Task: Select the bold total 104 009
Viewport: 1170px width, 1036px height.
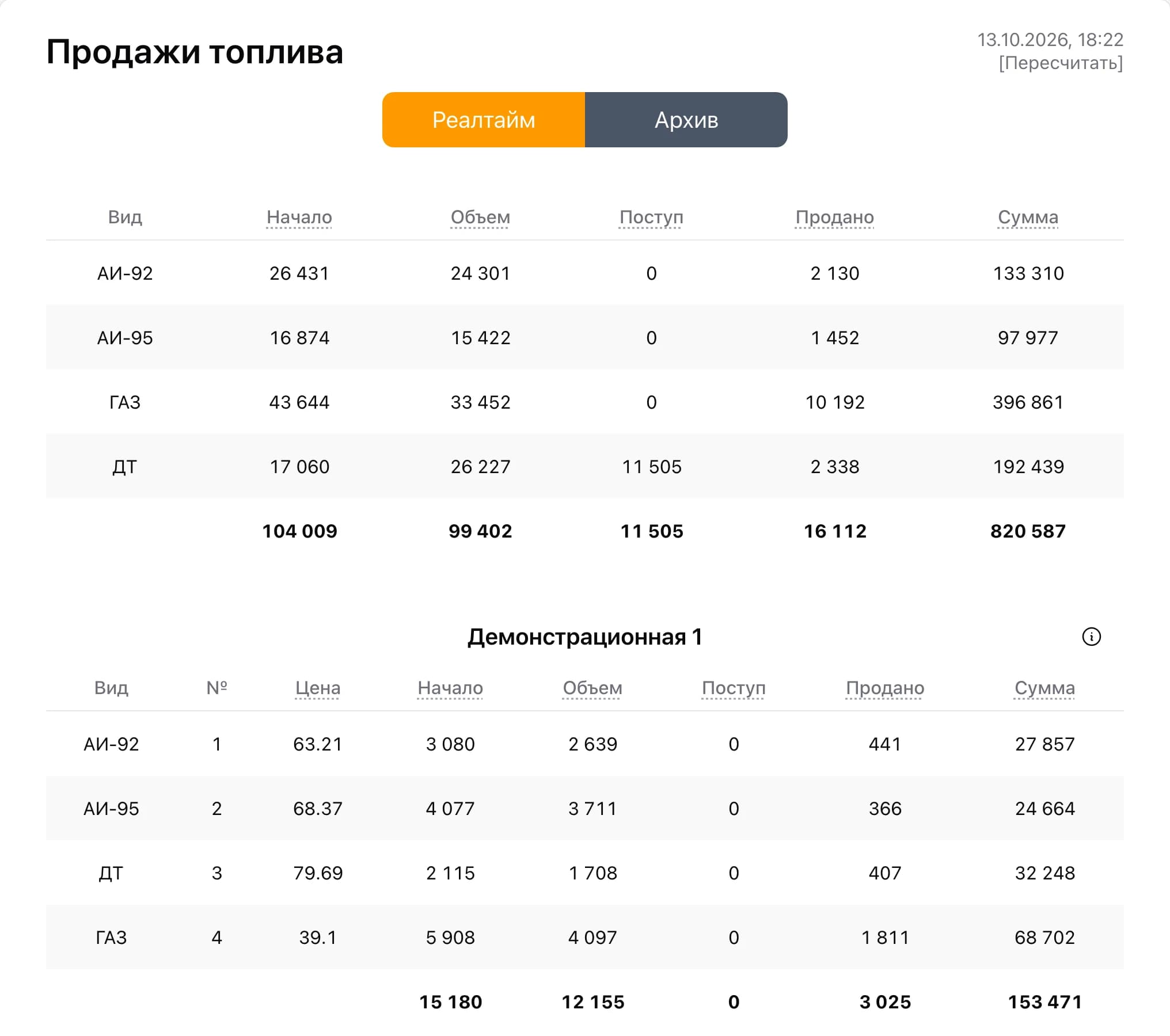Action: [x=299, y=531]
